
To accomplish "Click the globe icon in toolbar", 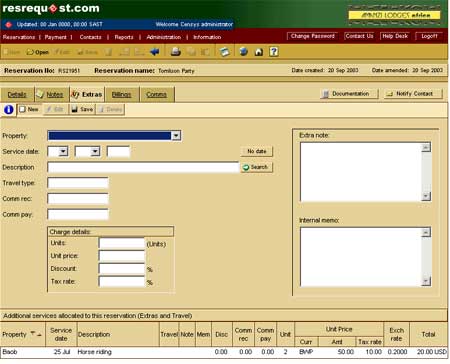I will pos(244,52).
